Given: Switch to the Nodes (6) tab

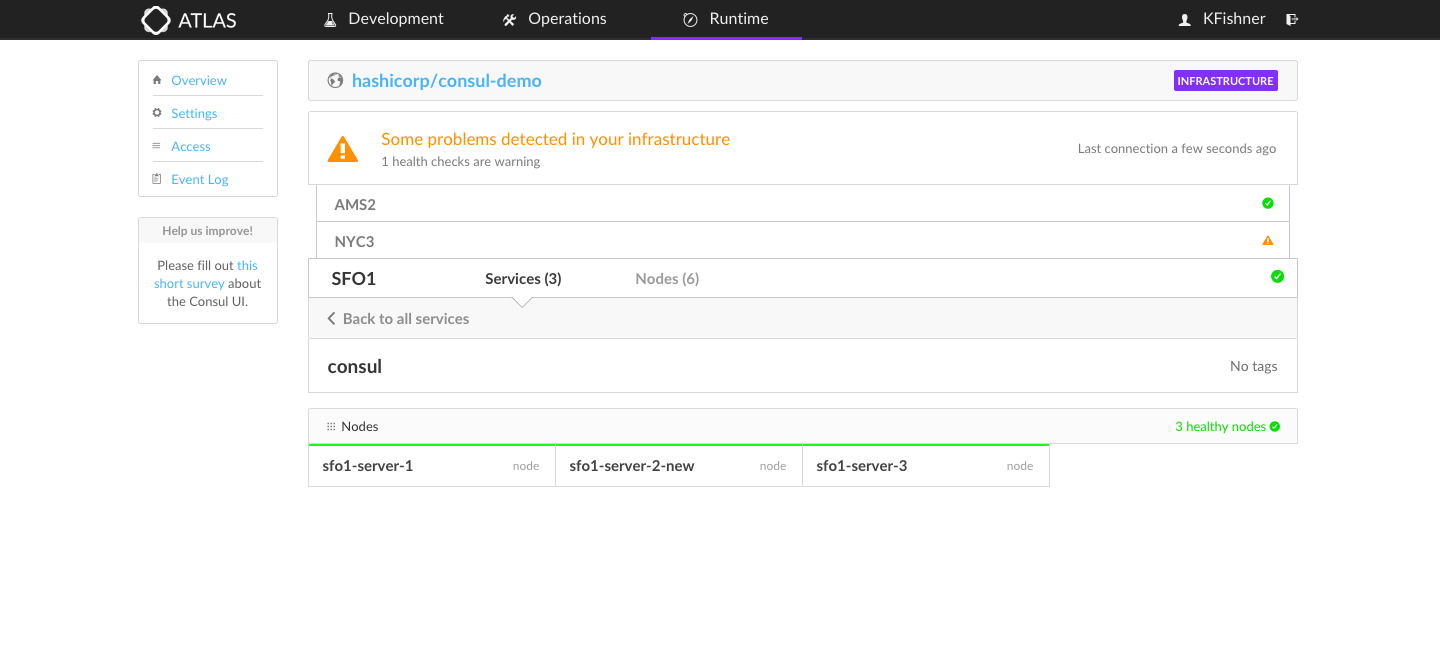Looking at the screenshot, I should tap(667, 279).
